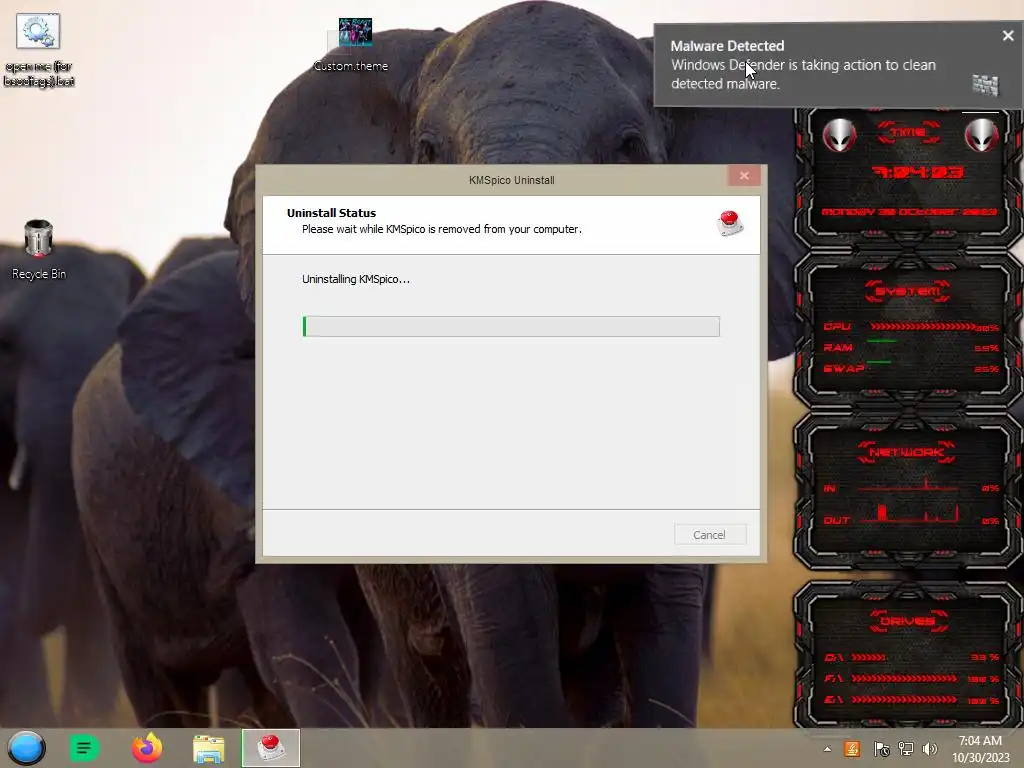
Task: Open the taskbar clock 7:04 AM
Action: click(980, 748)
